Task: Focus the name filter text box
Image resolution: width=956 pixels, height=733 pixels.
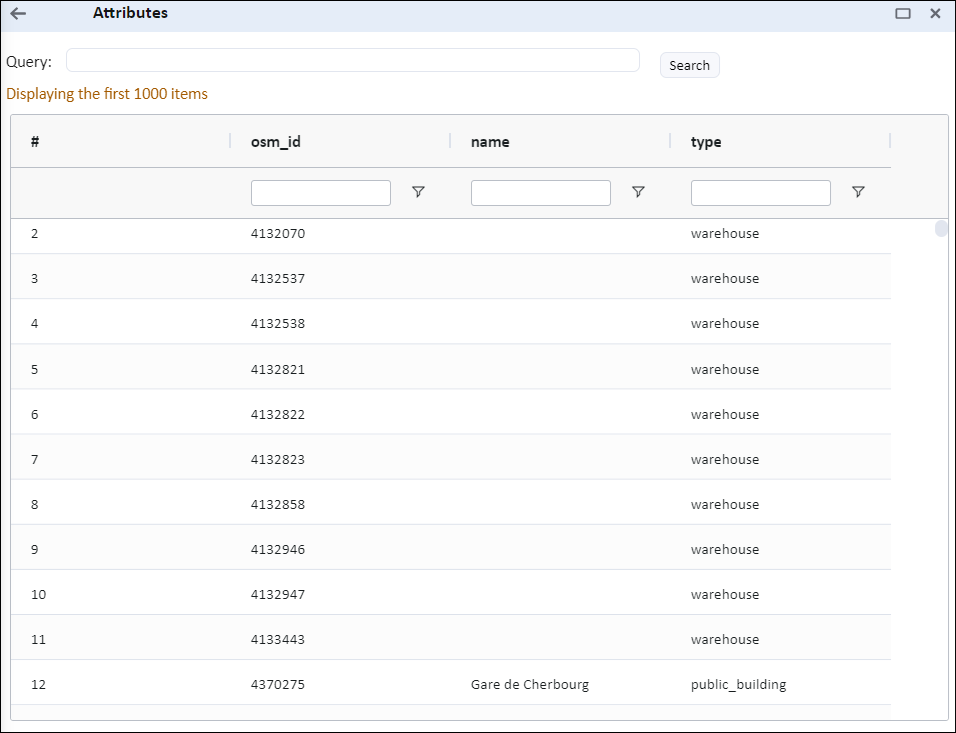Action: (541, 193)
